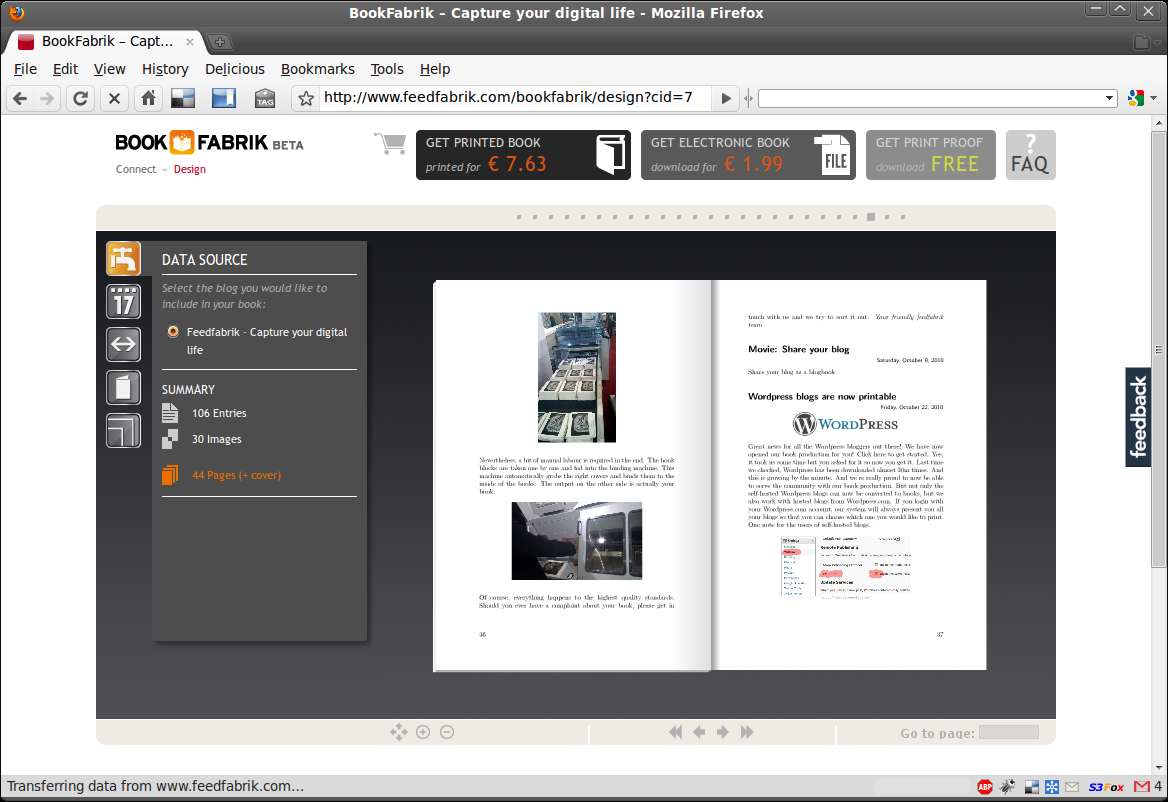
Task: Click the BookFabrik logo
Action: [x=209, y=142]
